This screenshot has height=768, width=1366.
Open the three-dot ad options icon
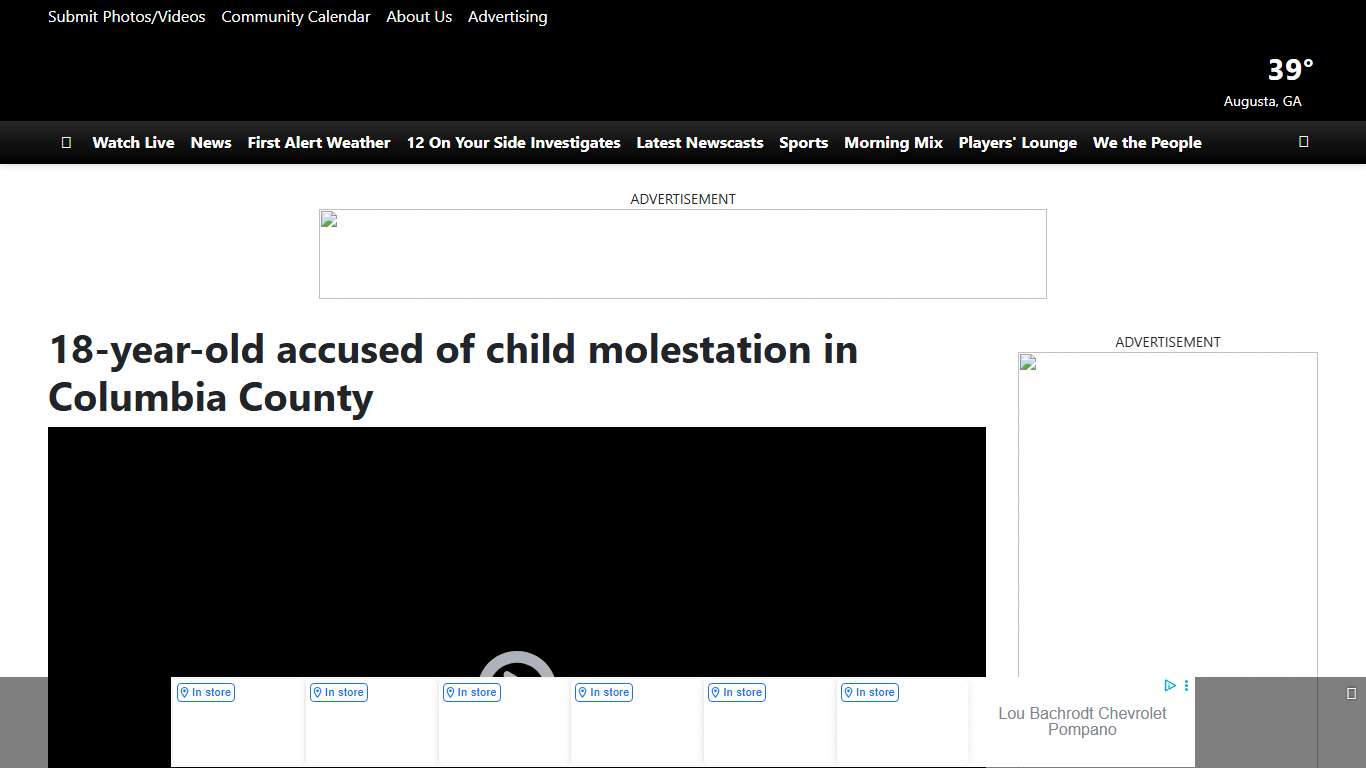(x=1186, y=686)
